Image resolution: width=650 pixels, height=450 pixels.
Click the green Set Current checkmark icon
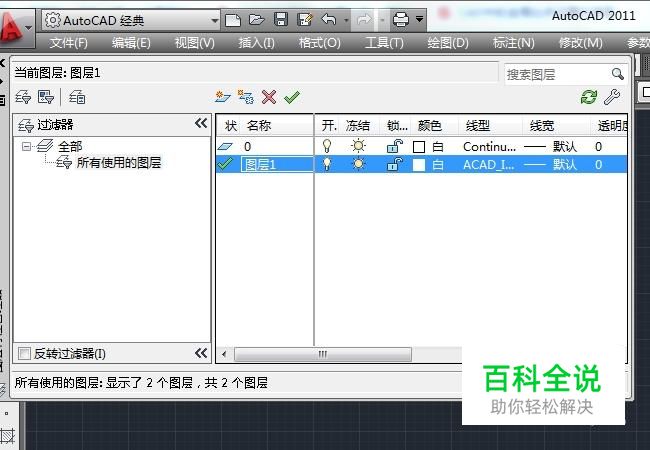pyautogui.click(x=292, y=97)
